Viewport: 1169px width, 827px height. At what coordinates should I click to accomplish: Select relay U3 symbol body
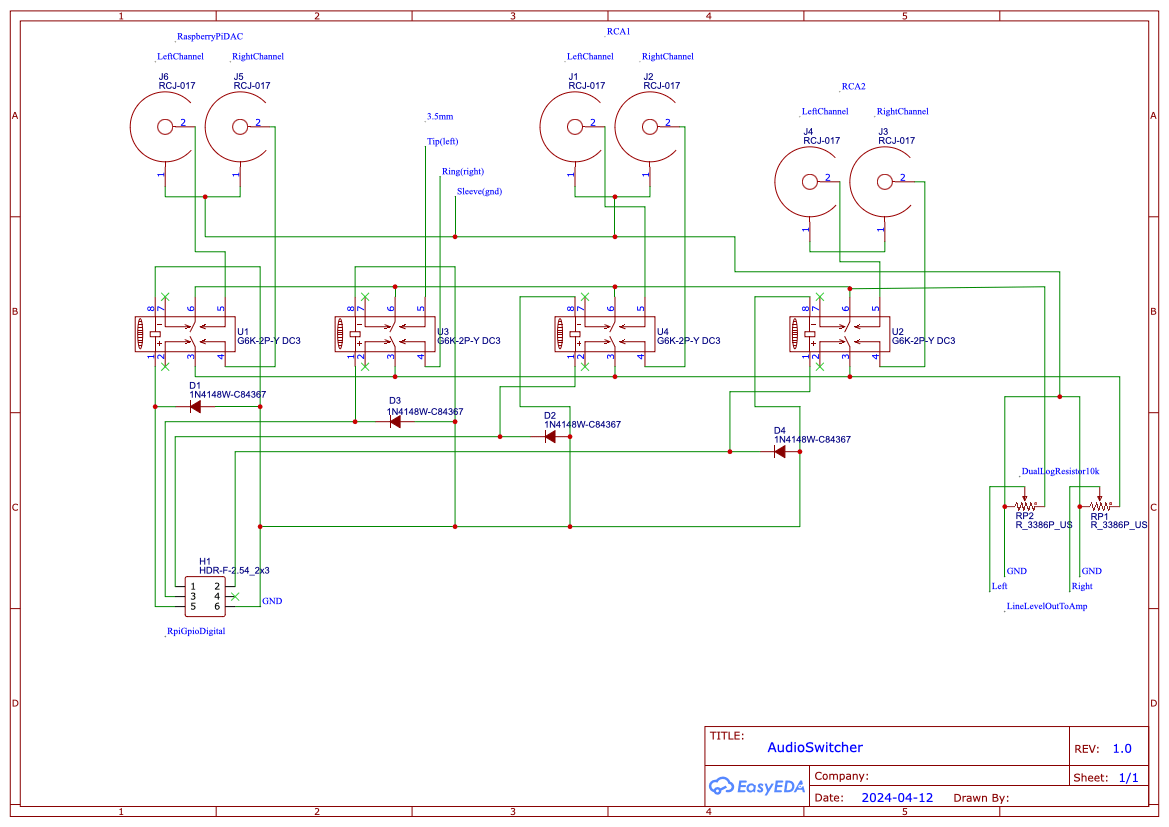click(385, 334)
